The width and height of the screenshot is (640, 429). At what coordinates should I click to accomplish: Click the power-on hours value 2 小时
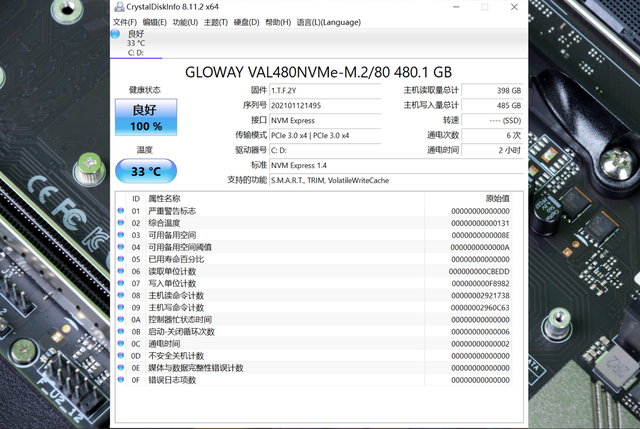(492, 150)
